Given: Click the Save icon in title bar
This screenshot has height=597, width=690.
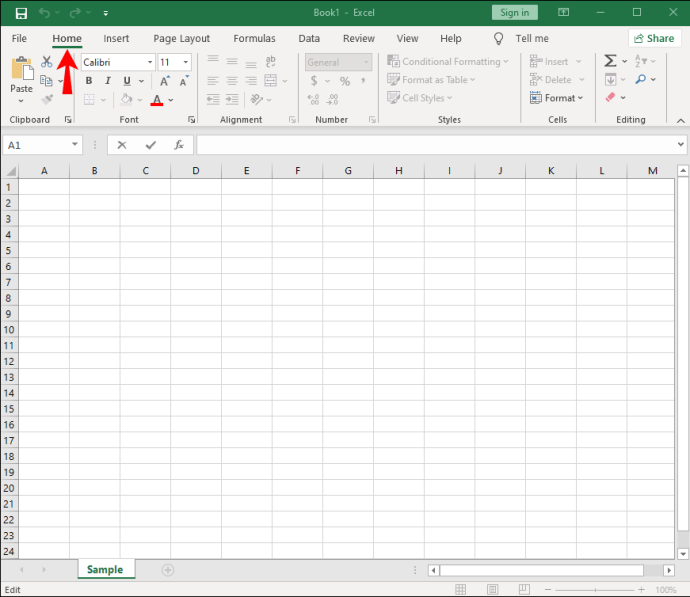Looking at the screenshot, I should pos(21,13).
